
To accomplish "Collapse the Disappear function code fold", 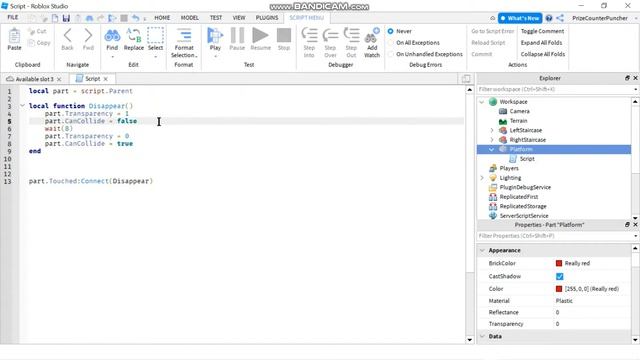I will point(22,106).
